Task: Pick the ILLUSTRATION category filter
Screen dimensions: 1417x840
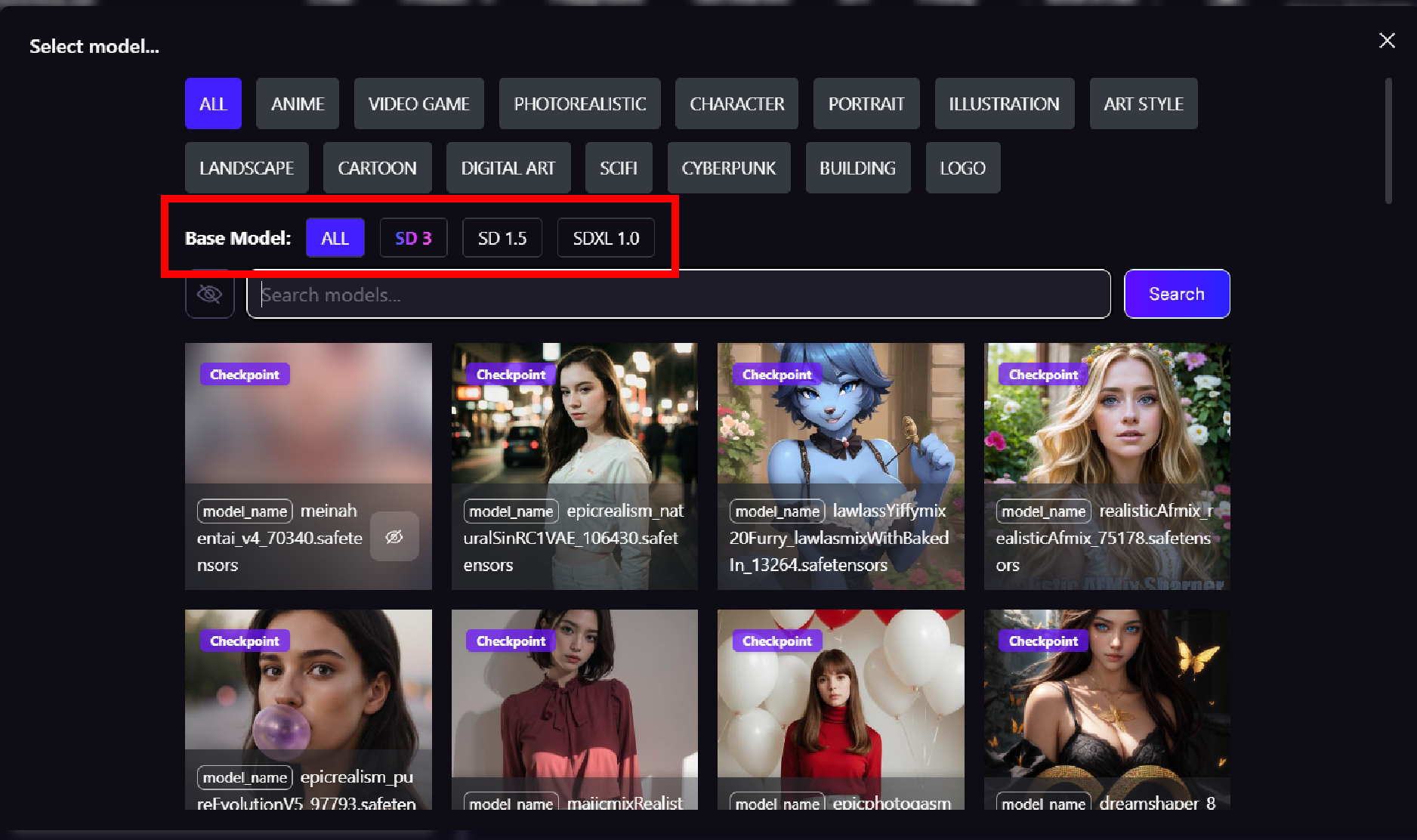Action: click(1005, 103)
